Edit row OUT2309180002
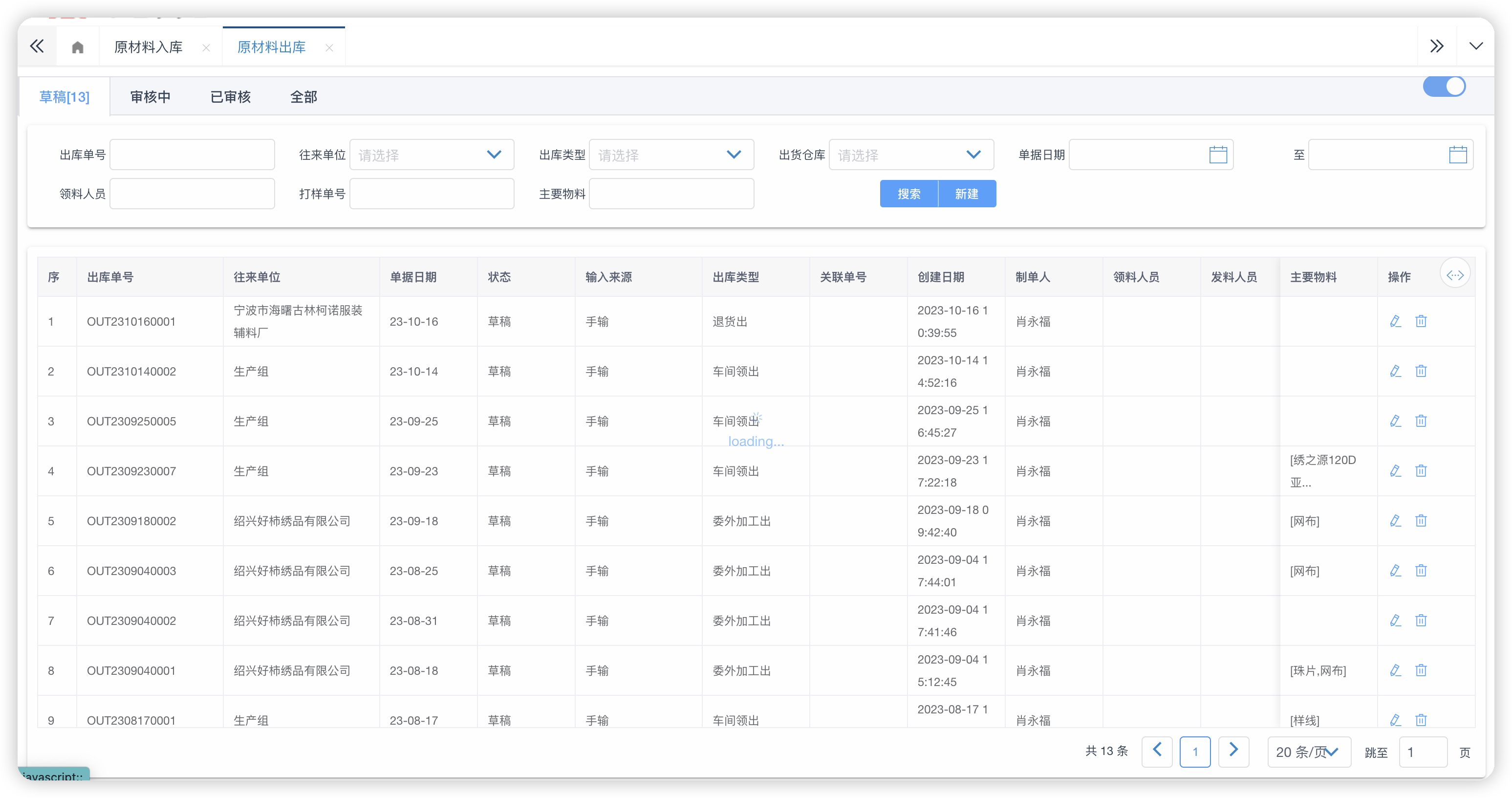The height and width of the screenshot is (798, 1512). [x=1395, y=521]
